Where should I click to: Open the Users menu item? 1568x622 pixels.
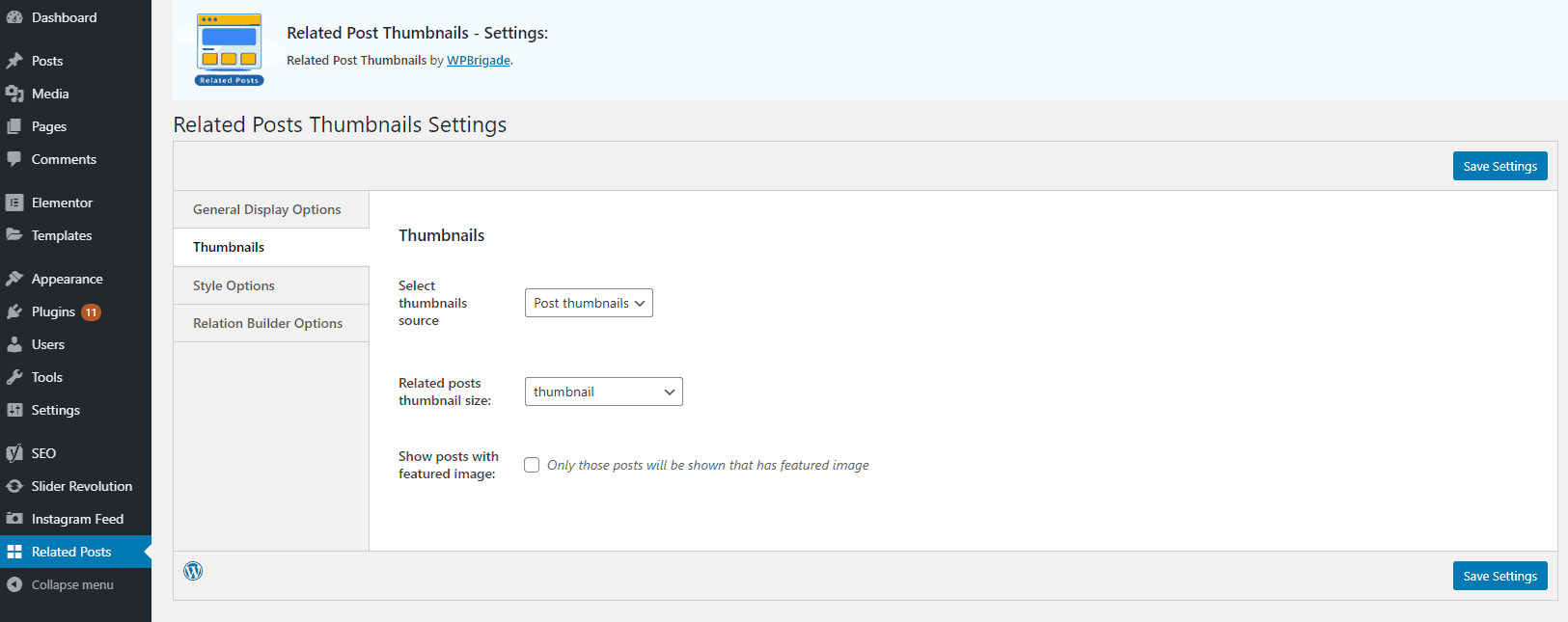pyautogui.click(x=75, y=344)
